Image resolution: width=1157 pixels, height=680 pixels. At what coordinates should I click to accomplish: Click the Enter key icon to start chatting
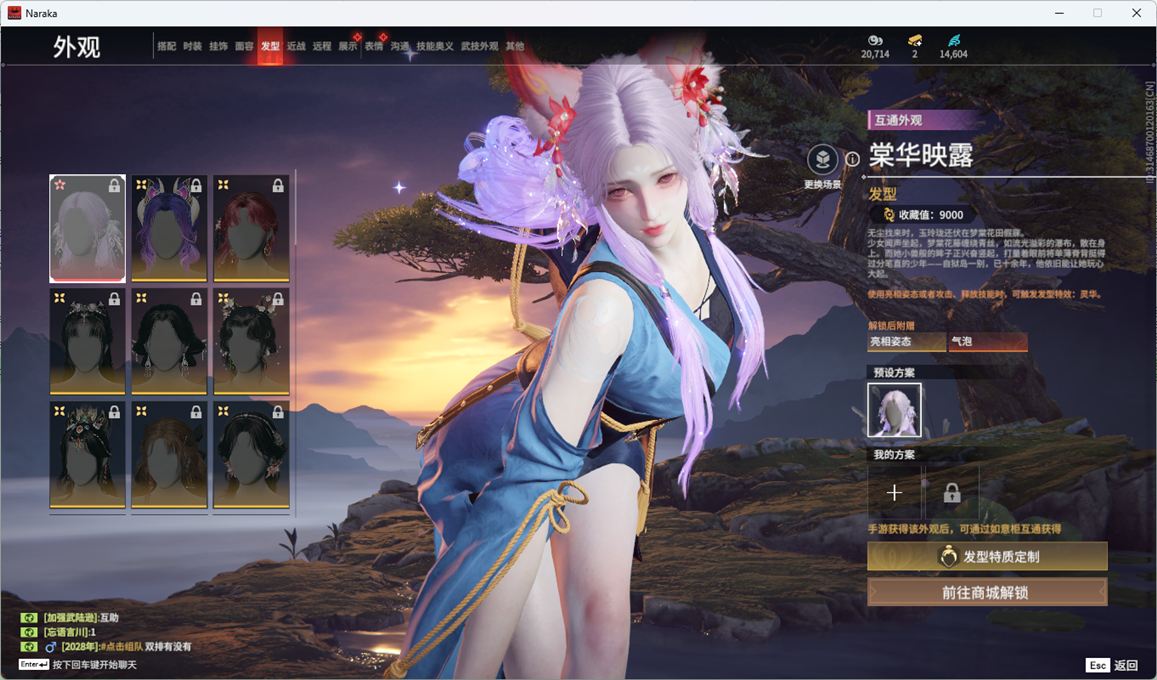point(34,665)
